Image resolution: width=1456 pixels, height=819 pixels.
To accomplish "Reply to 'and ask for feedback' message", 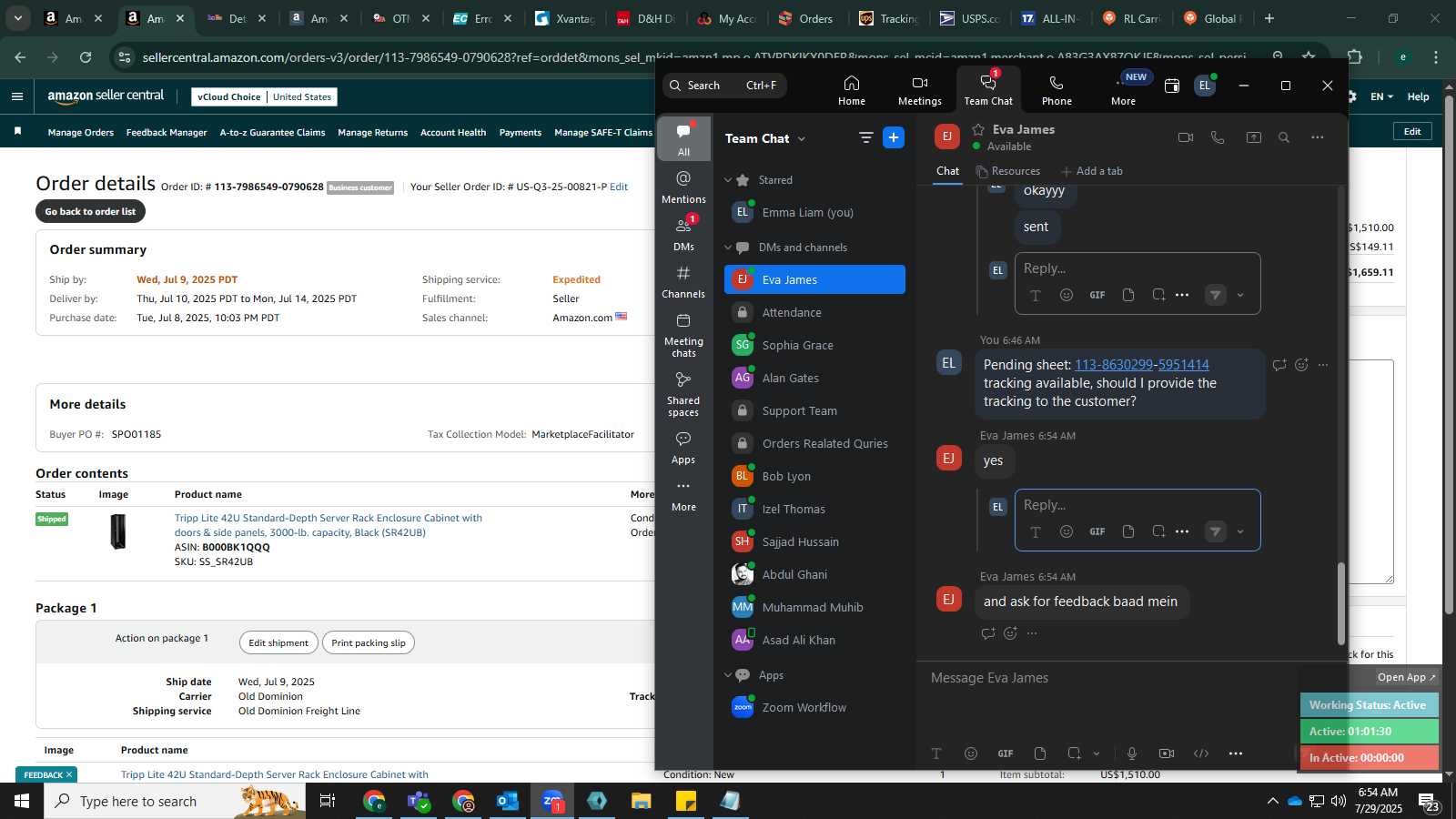I will [988, 633].
